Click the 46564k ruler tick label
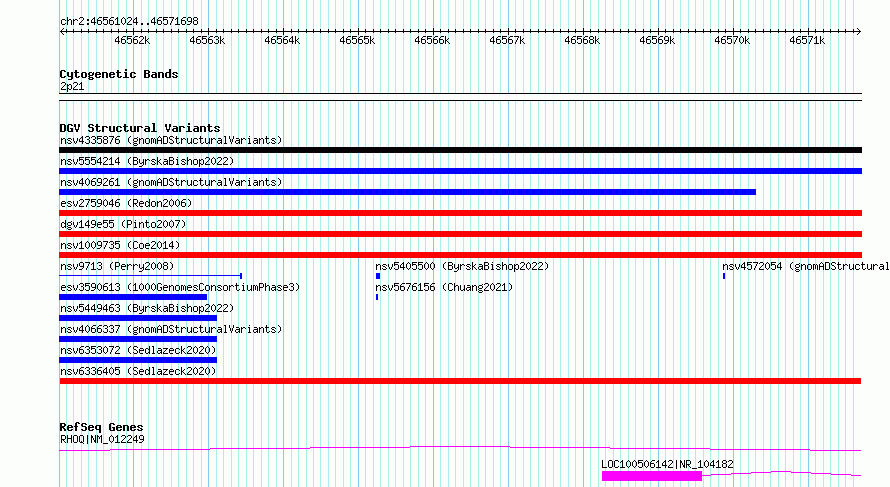Screen dimensions: 890x487 [282, 41]
